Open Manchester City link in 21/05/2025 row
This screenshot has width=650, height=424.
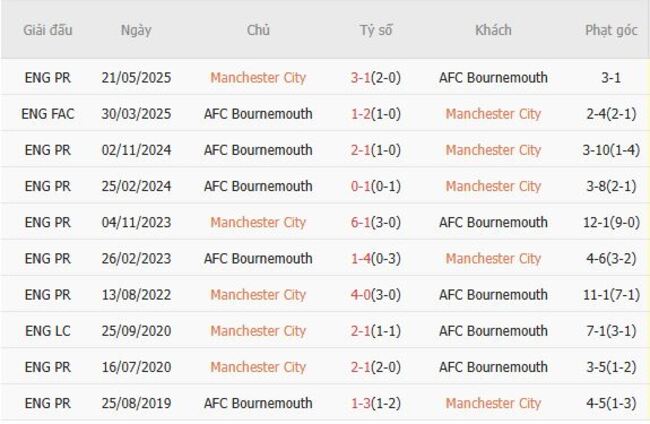258,78
